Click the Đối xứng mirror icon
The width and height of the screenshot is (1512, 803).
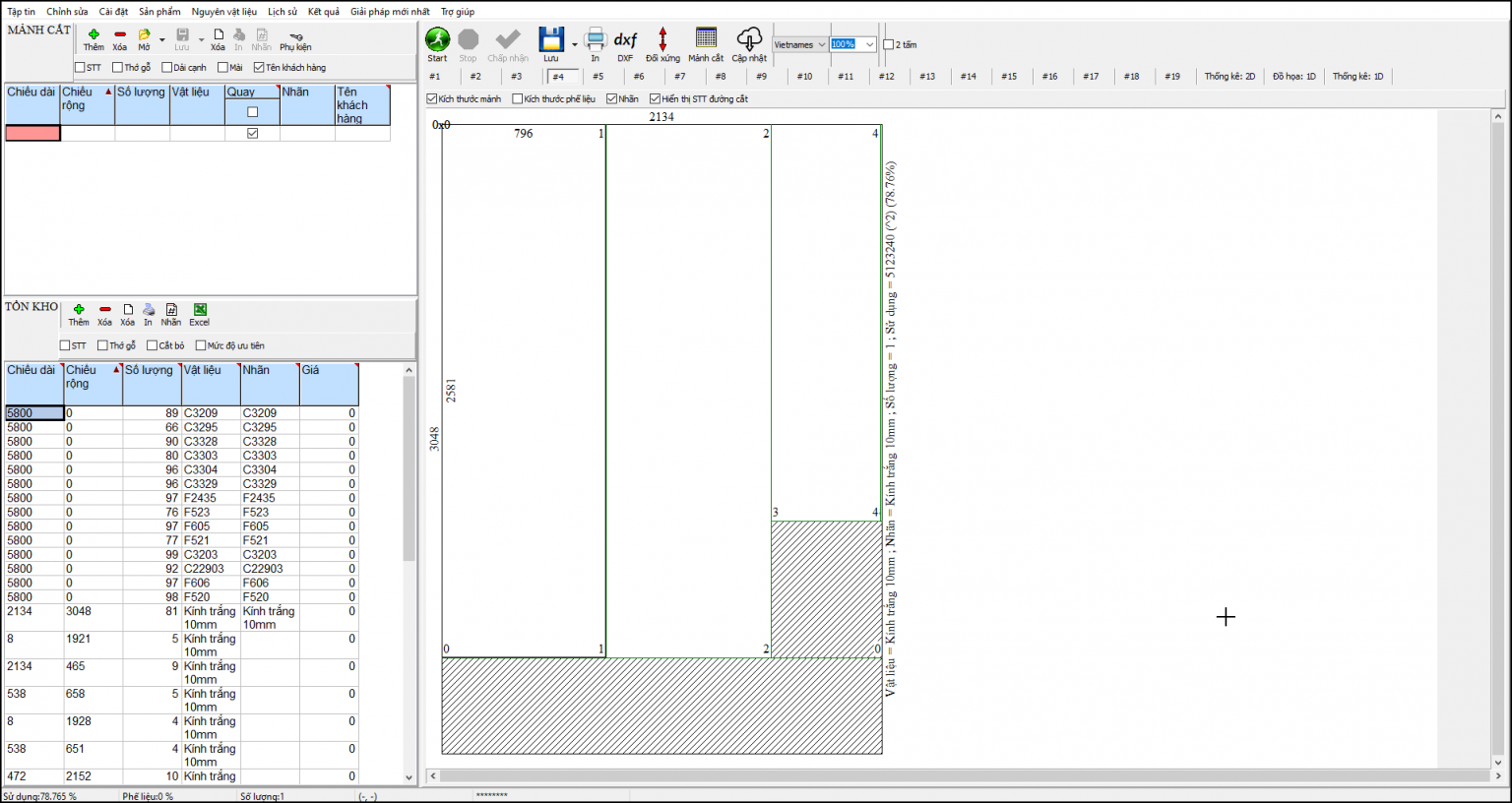(x=662, y=39)
